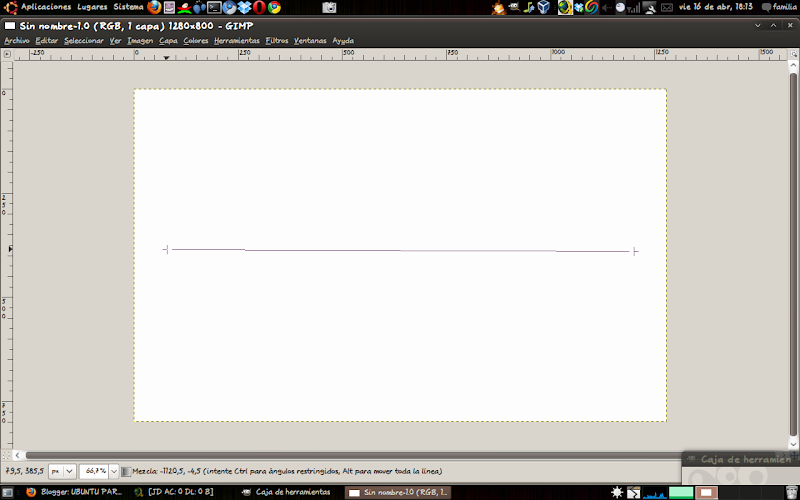Open the zoom percentage dropdown arrow
Viewport: 800px width, 500px height.
click(x=114, y=471)
